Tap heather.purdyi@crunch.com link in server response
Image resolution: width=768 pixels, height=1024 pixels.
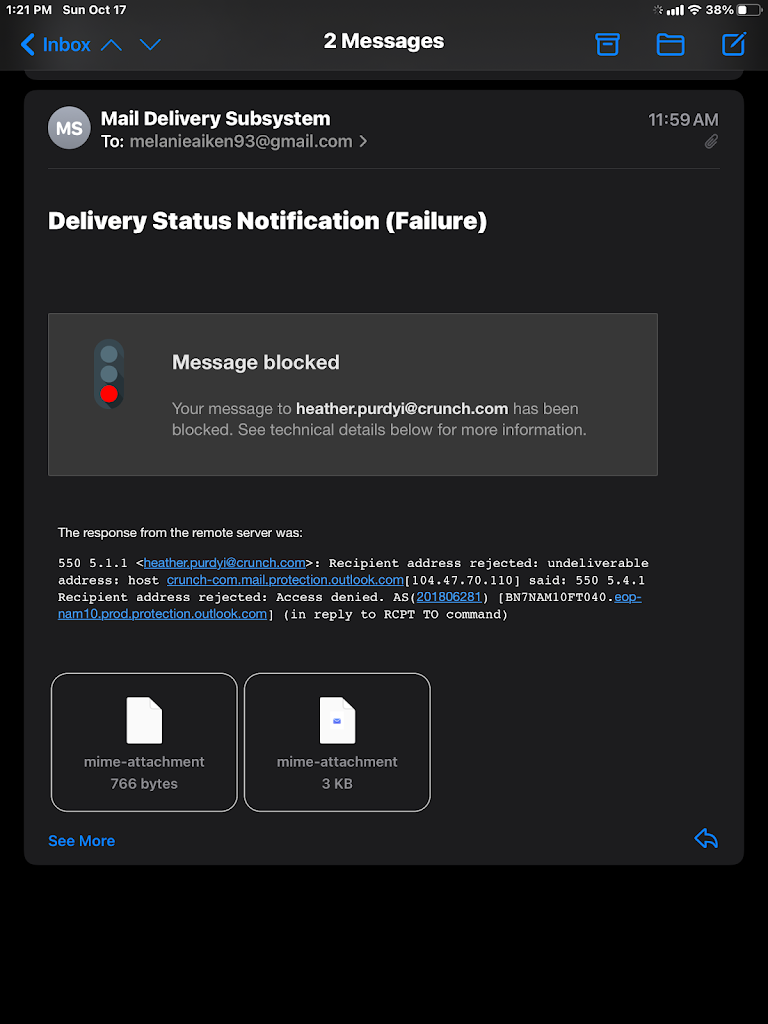tap(224, 563)
